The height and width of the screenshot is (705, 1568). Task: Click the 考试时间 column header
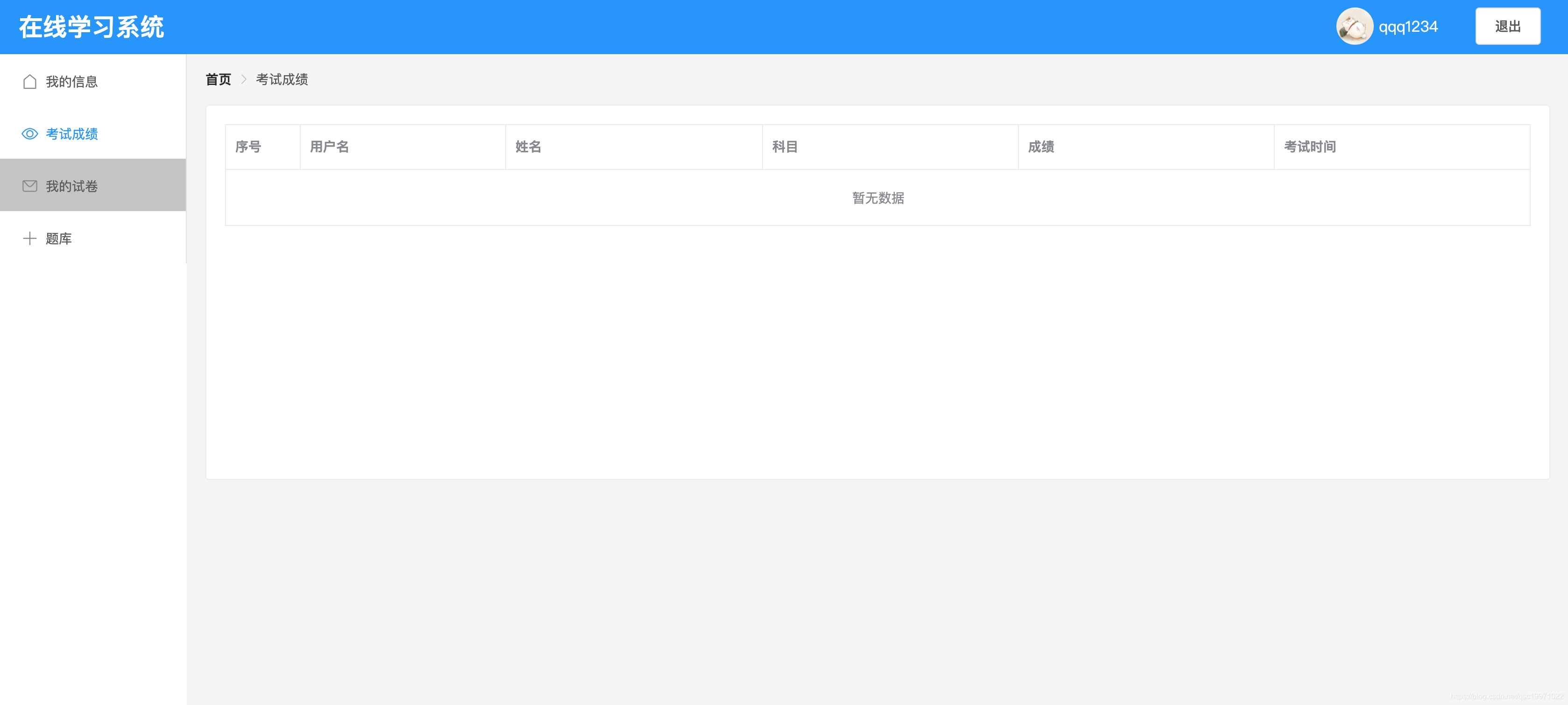(1310, 147)
